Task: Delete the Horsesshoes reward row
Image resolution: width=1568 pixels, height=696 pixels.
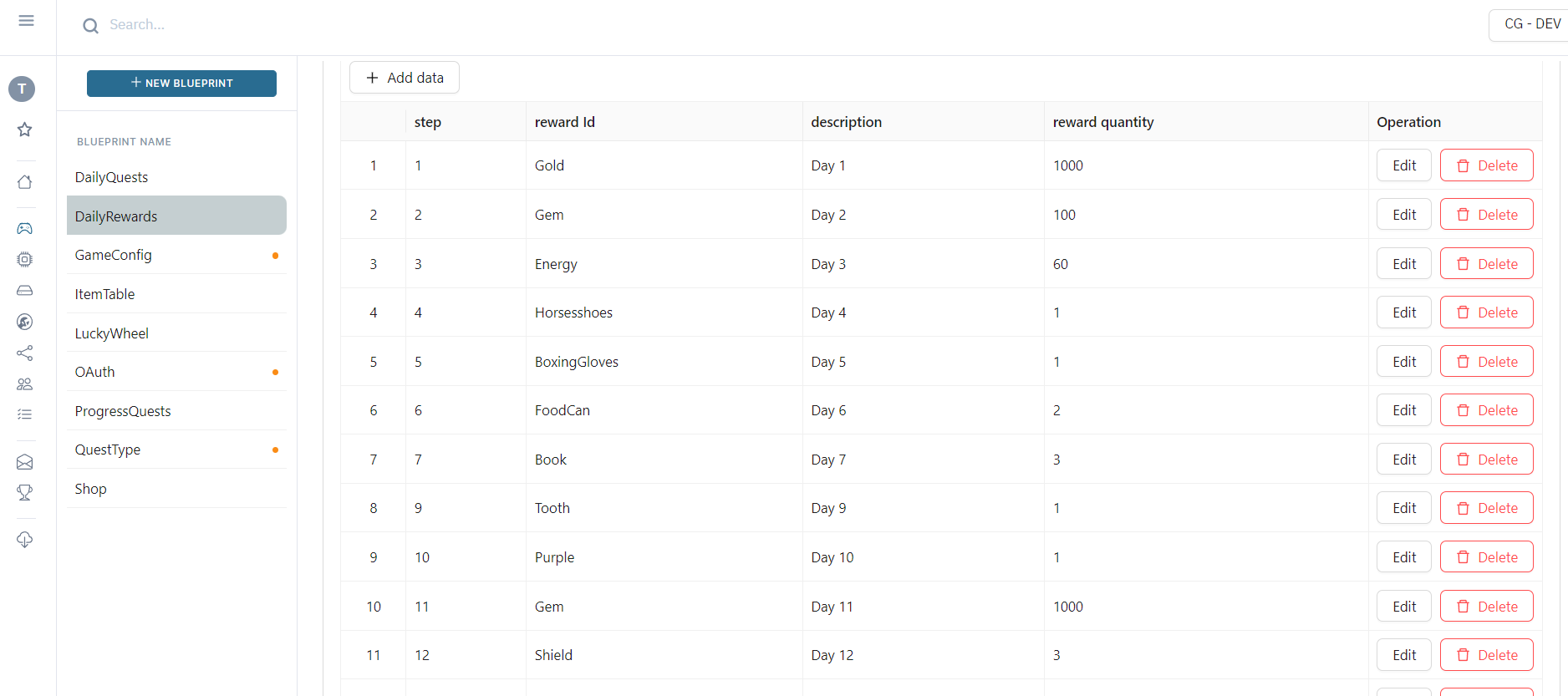Action: point(1486,312)
